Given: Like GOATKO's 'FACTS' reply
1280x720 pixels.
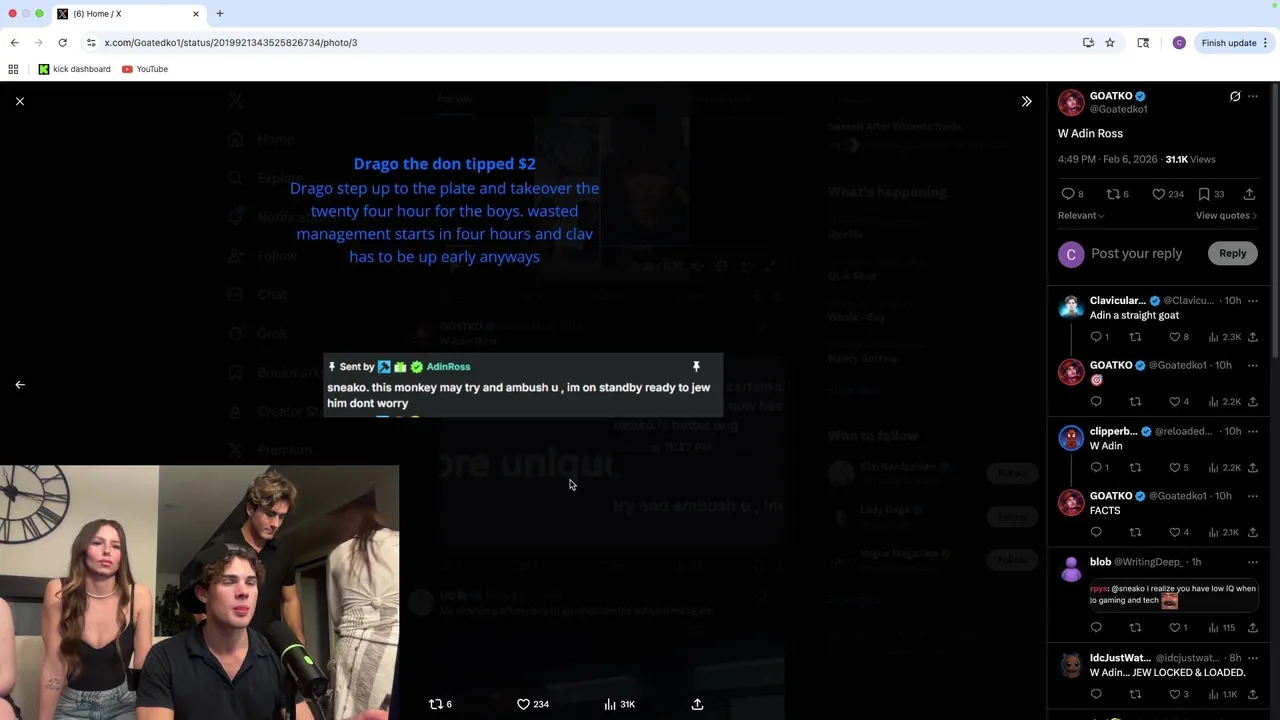Looking at the screenshot, I should (x=1180, y=532).
